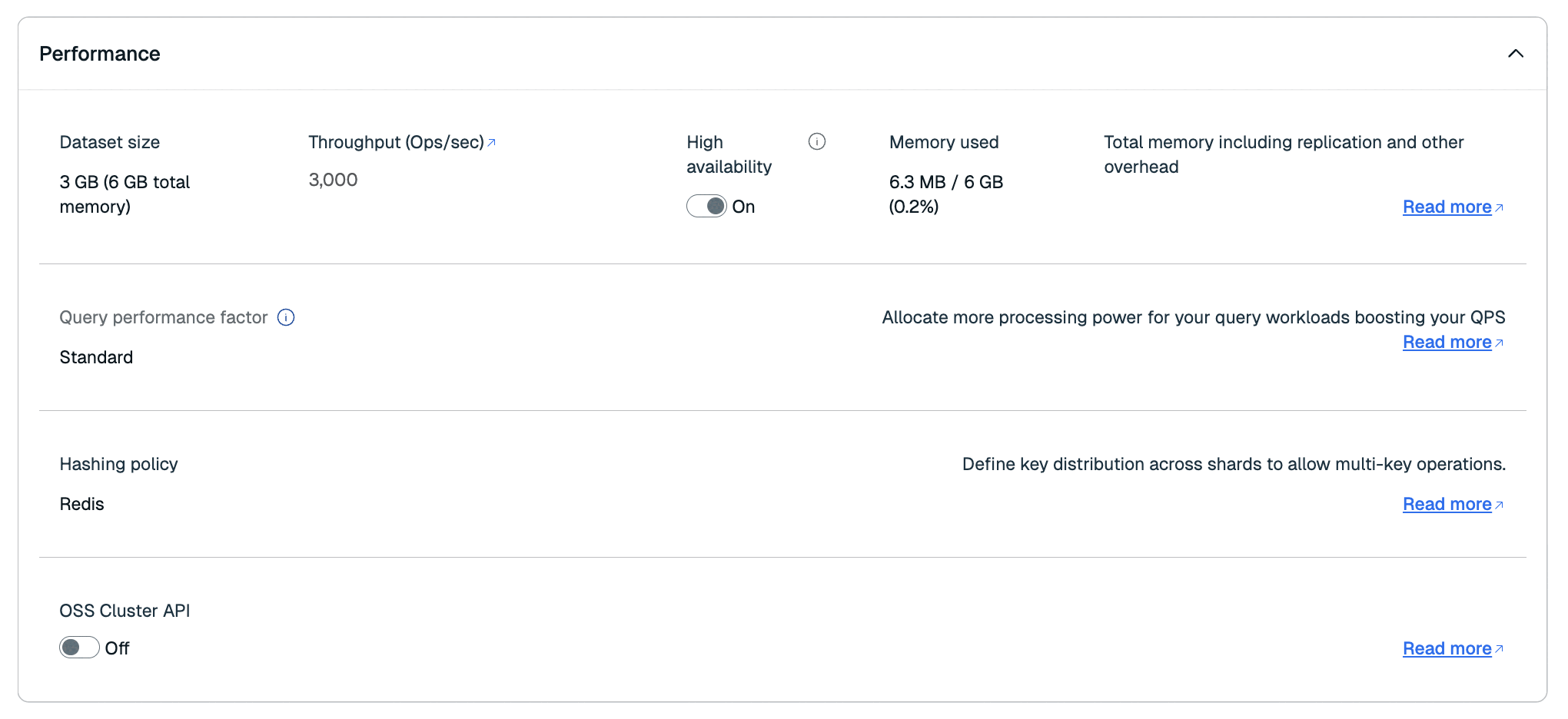Open Read more about query processing power
This screenshot has height=719, width=1568.
[1447, 342]
